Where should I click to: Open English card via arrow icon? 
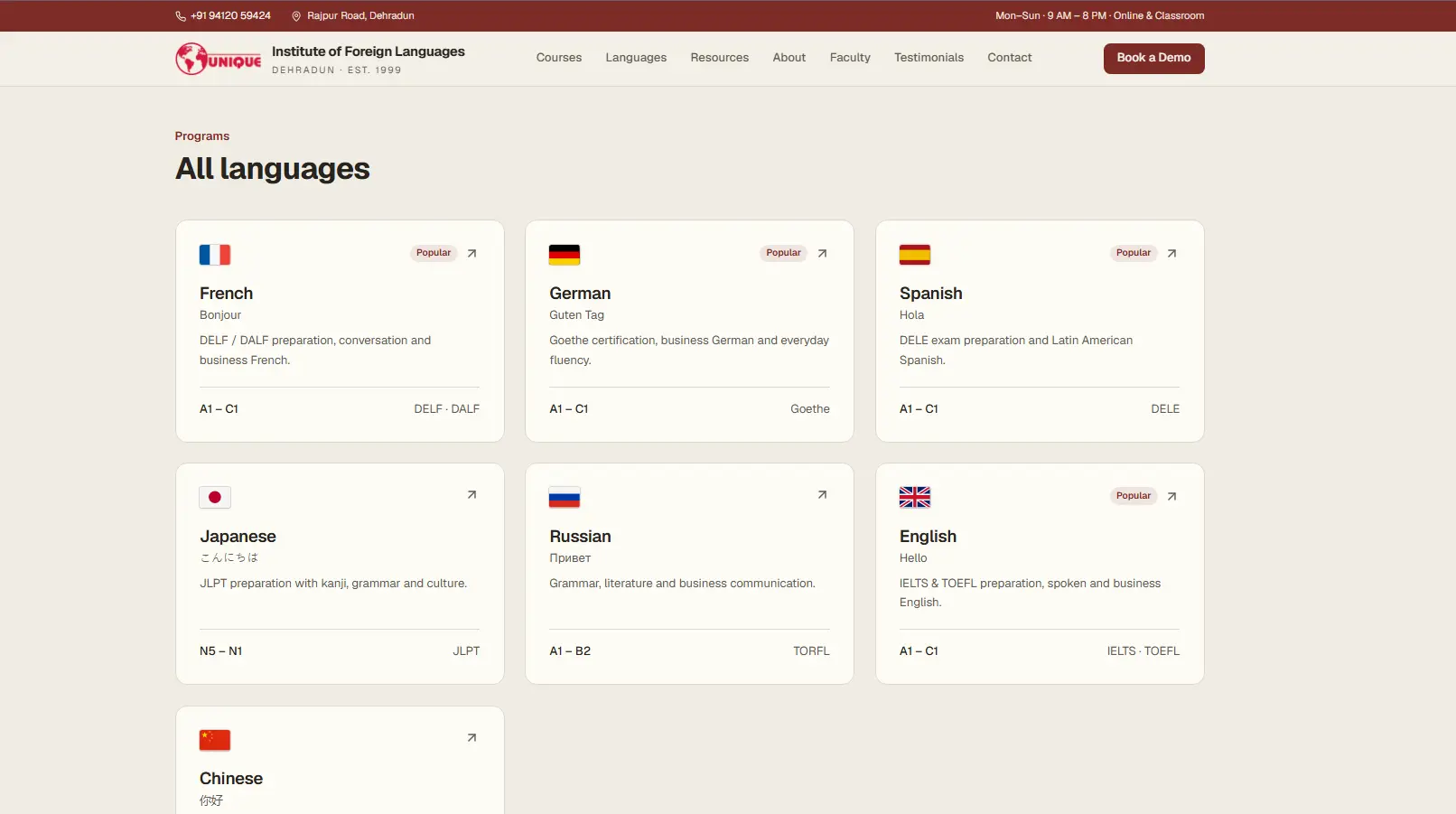(x=1171, y=497)
